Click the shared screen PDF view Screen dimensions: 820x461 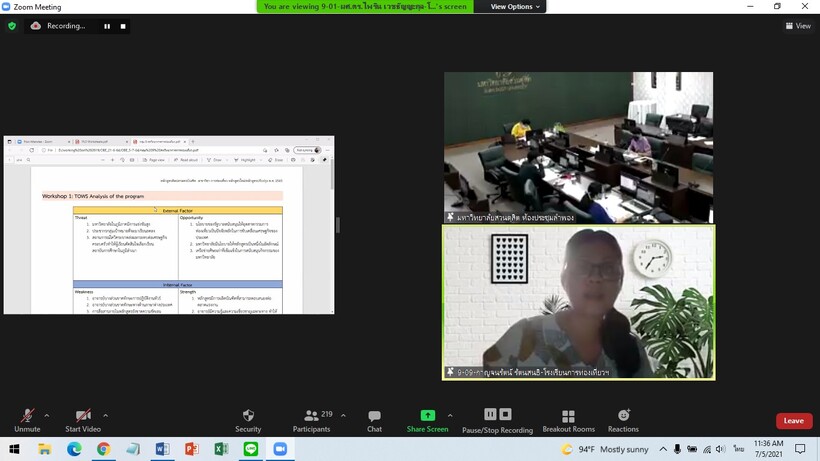169,225
